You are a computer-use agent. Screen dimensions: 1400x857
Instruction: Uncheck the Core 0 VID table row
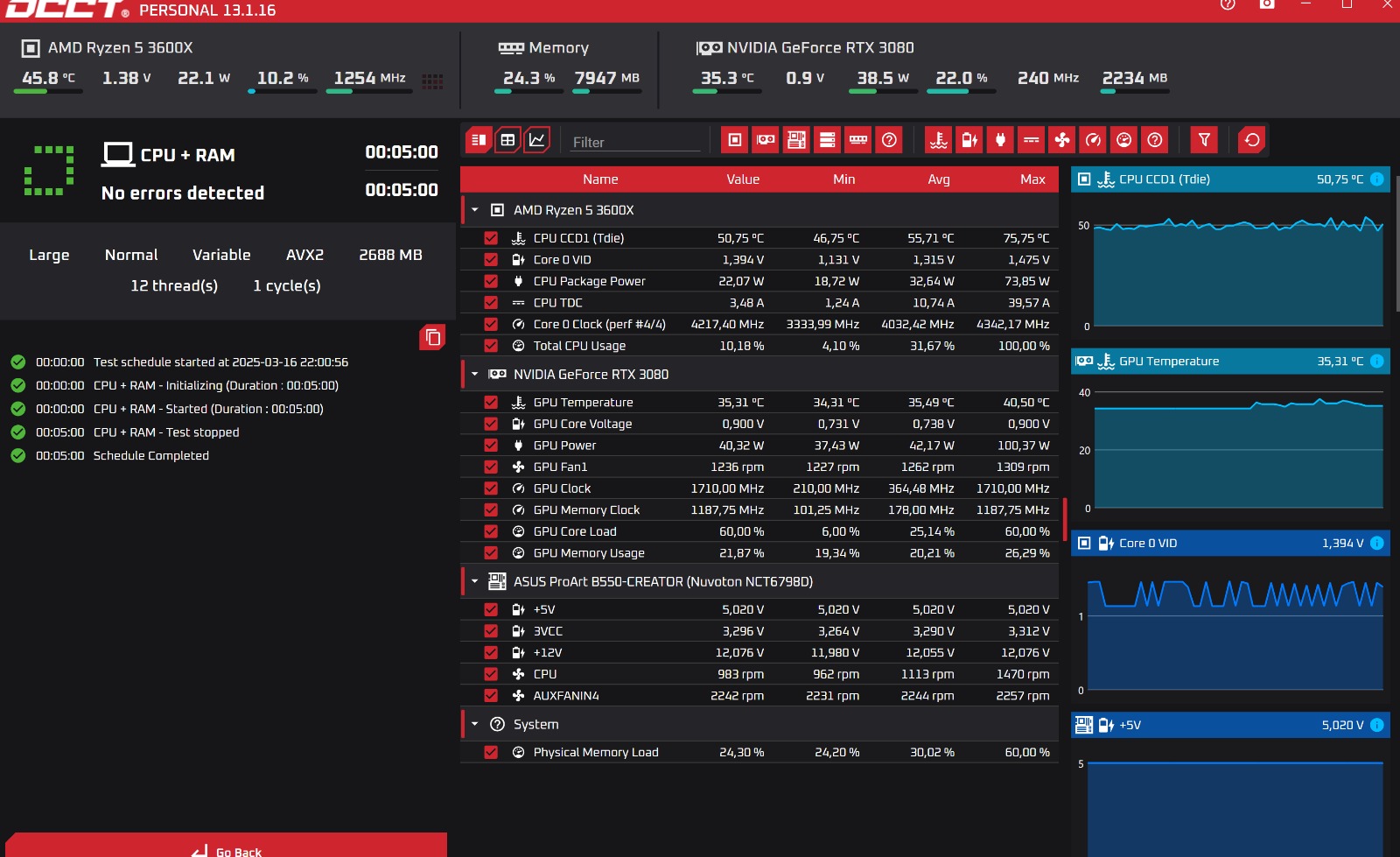point(491,260)
